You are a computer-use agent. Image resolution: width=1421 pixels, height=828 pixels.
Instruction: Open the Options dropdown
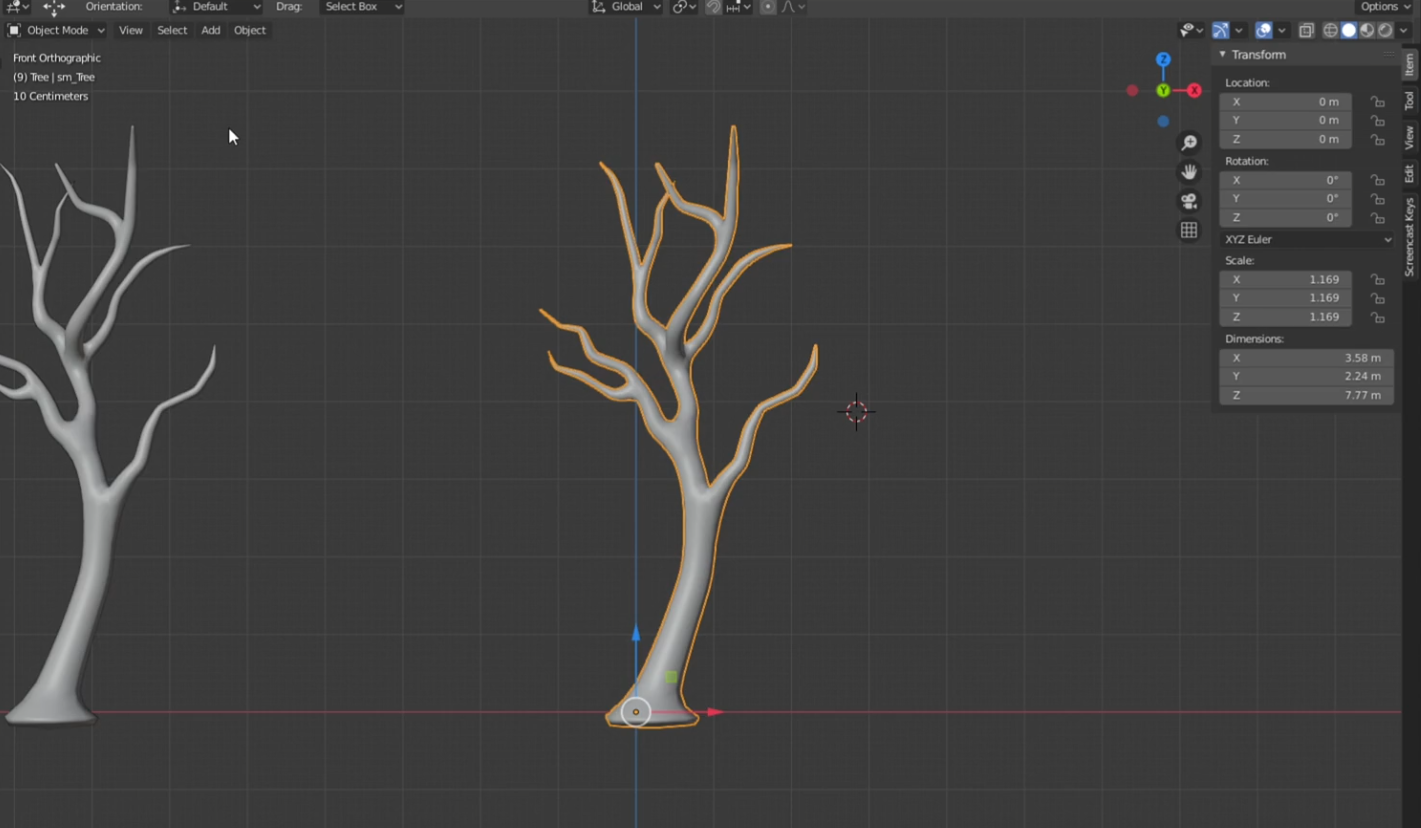(x=1386, y=7)
